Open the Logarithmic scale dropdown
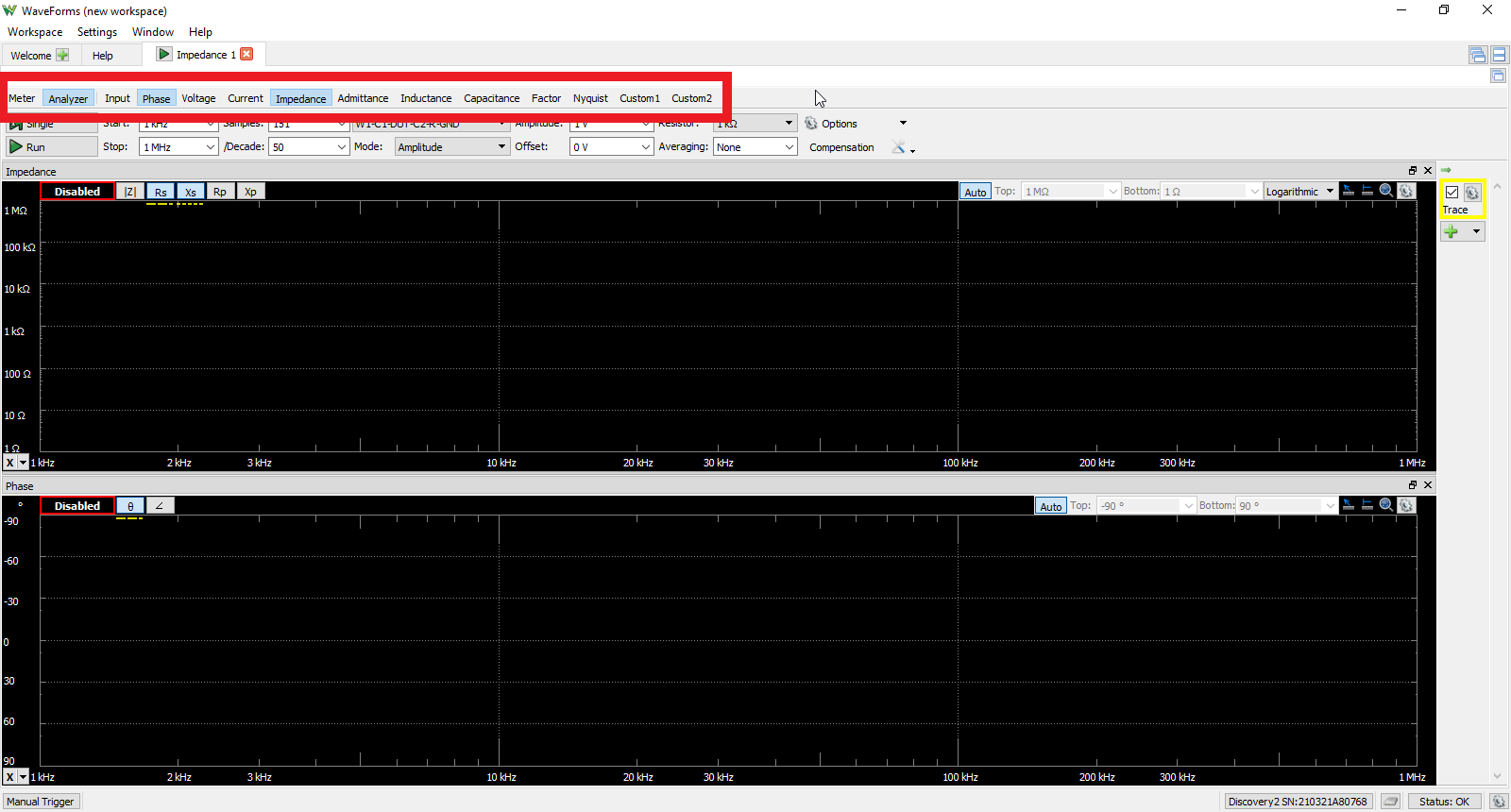 coord(1300,192)
